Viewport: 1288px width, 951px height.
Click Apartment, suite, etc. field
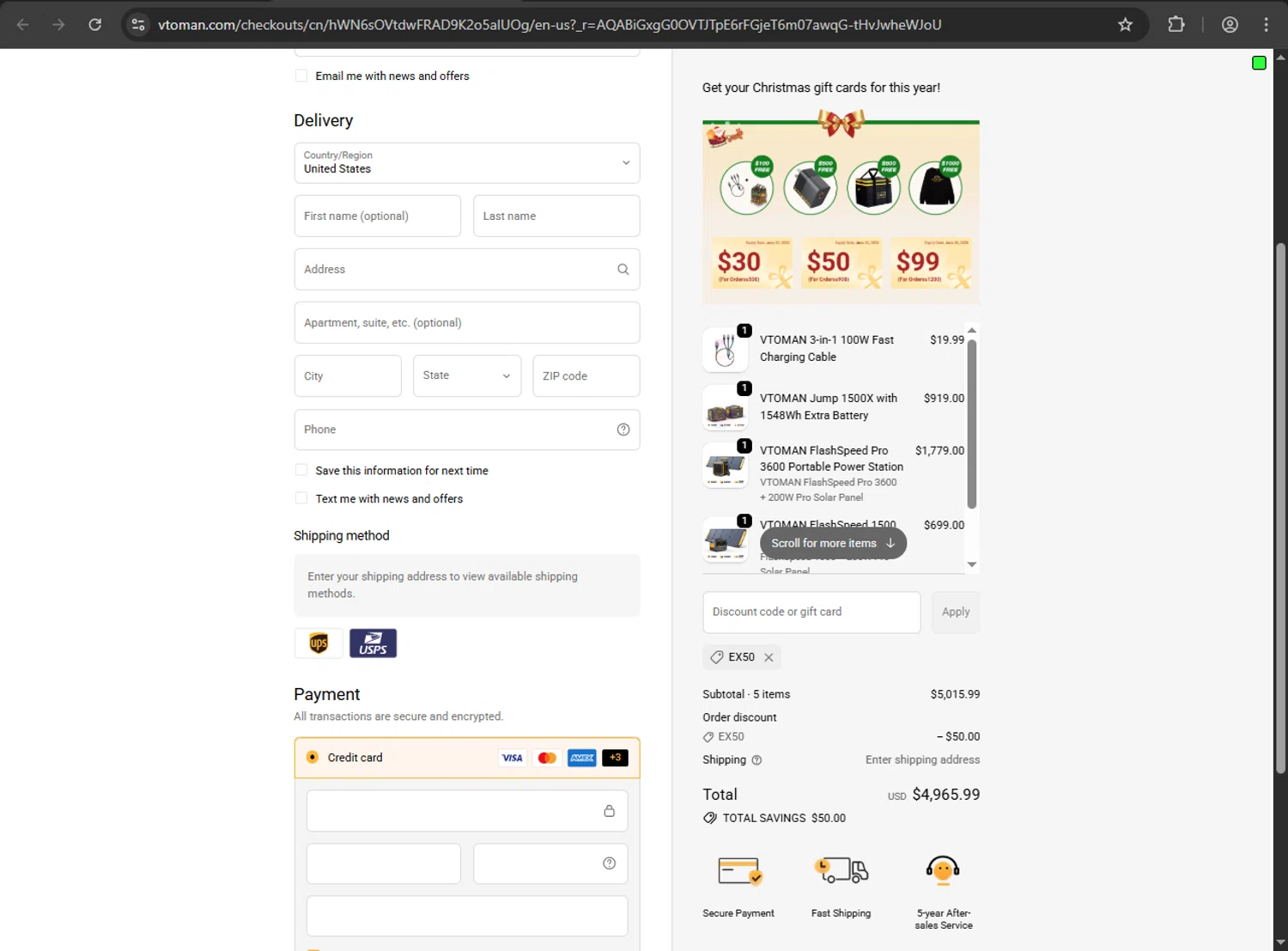click(467, 322)
